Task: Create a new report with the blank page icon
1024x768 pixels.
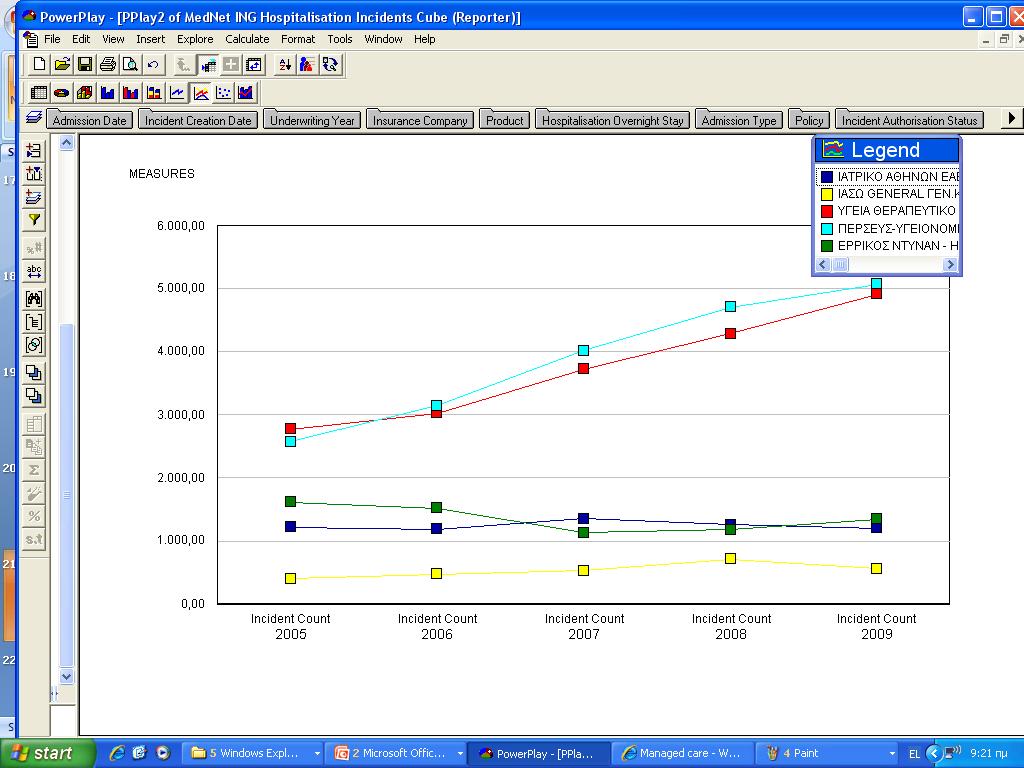Action: 40,64
